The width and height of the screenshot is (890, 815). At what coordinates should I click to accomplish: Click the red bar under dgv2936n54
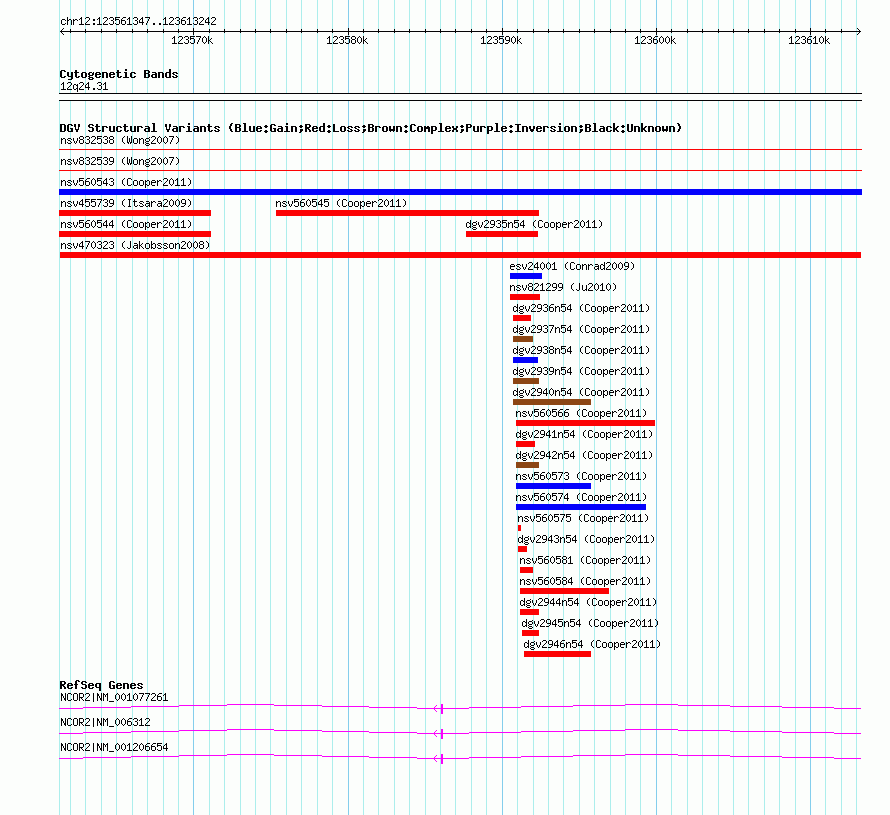(522, 318)
